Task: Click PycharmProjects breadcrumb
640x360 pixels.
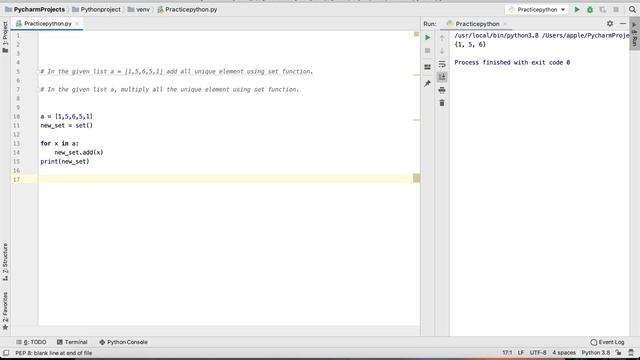Action: 35,9
